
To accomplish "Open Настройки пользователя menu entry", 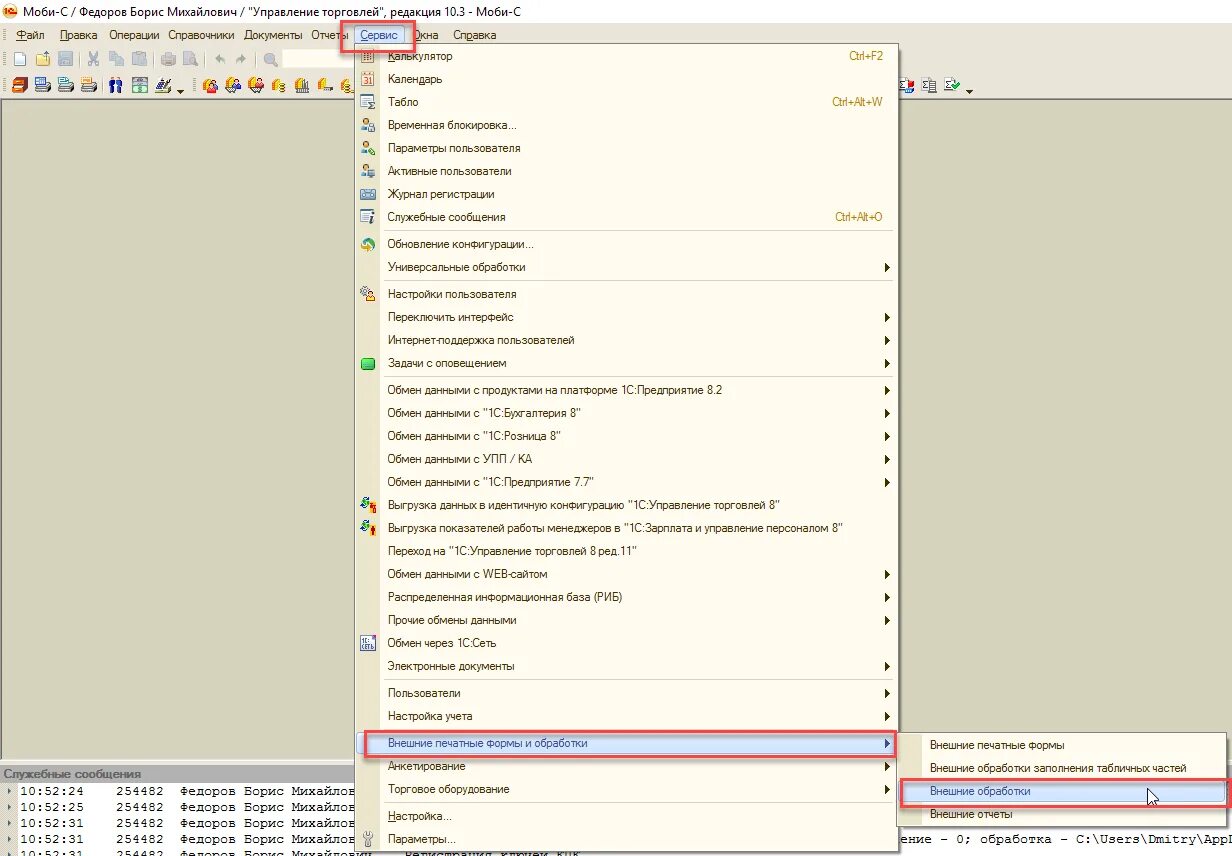I will (628, 294).
